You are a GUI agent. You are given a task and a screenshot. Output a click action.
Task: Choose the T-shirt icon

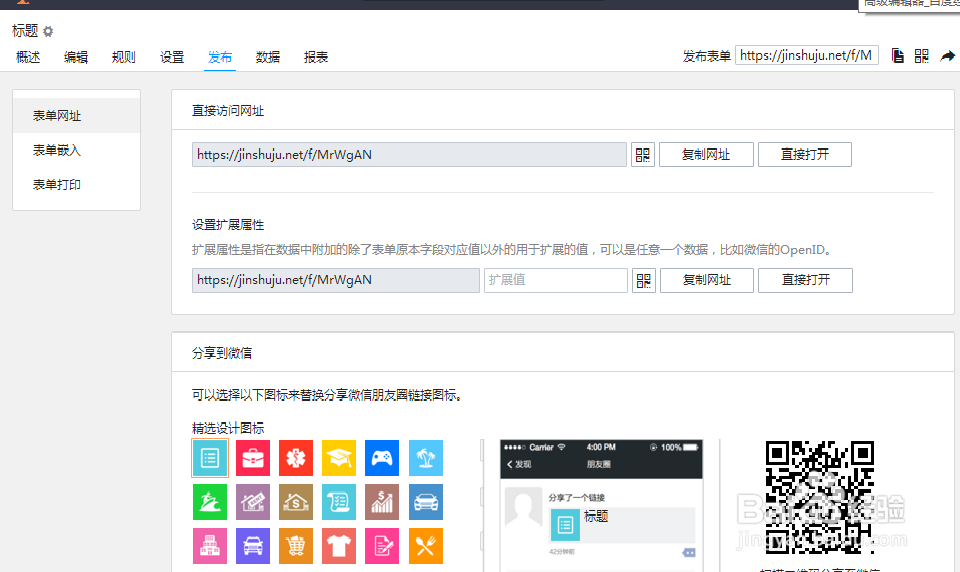(x=339, y=546)
